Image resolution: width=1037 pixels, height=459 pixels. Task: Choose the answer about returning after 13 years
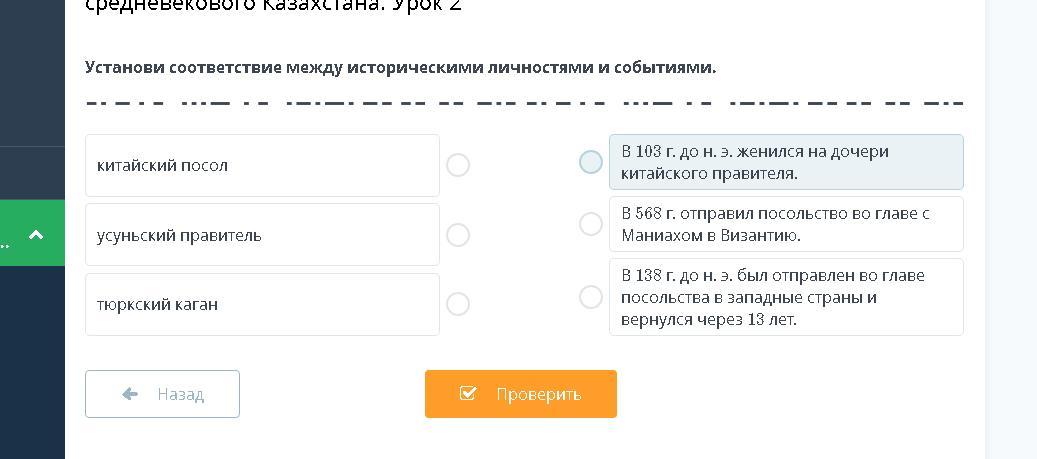click(786, 297)
